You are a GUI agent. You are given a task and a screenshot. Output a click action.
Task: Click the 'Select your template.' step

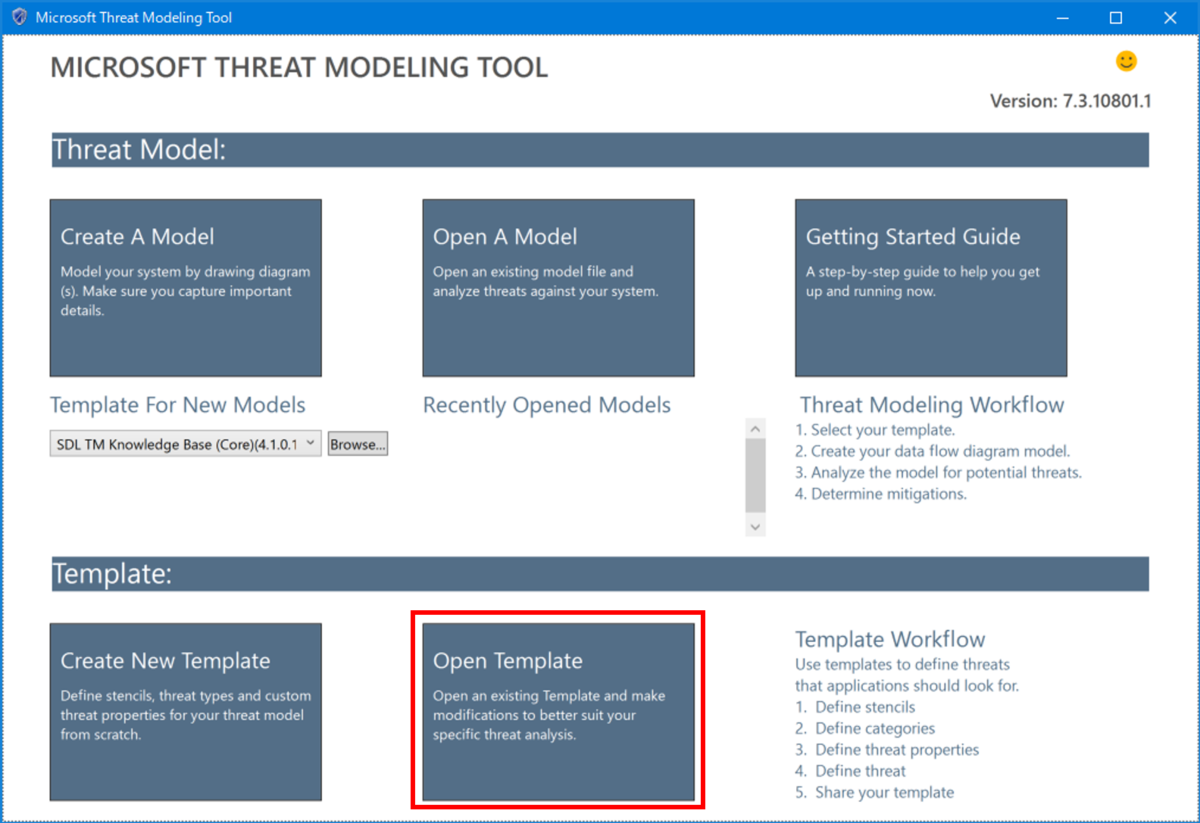[x=875, y=430]
